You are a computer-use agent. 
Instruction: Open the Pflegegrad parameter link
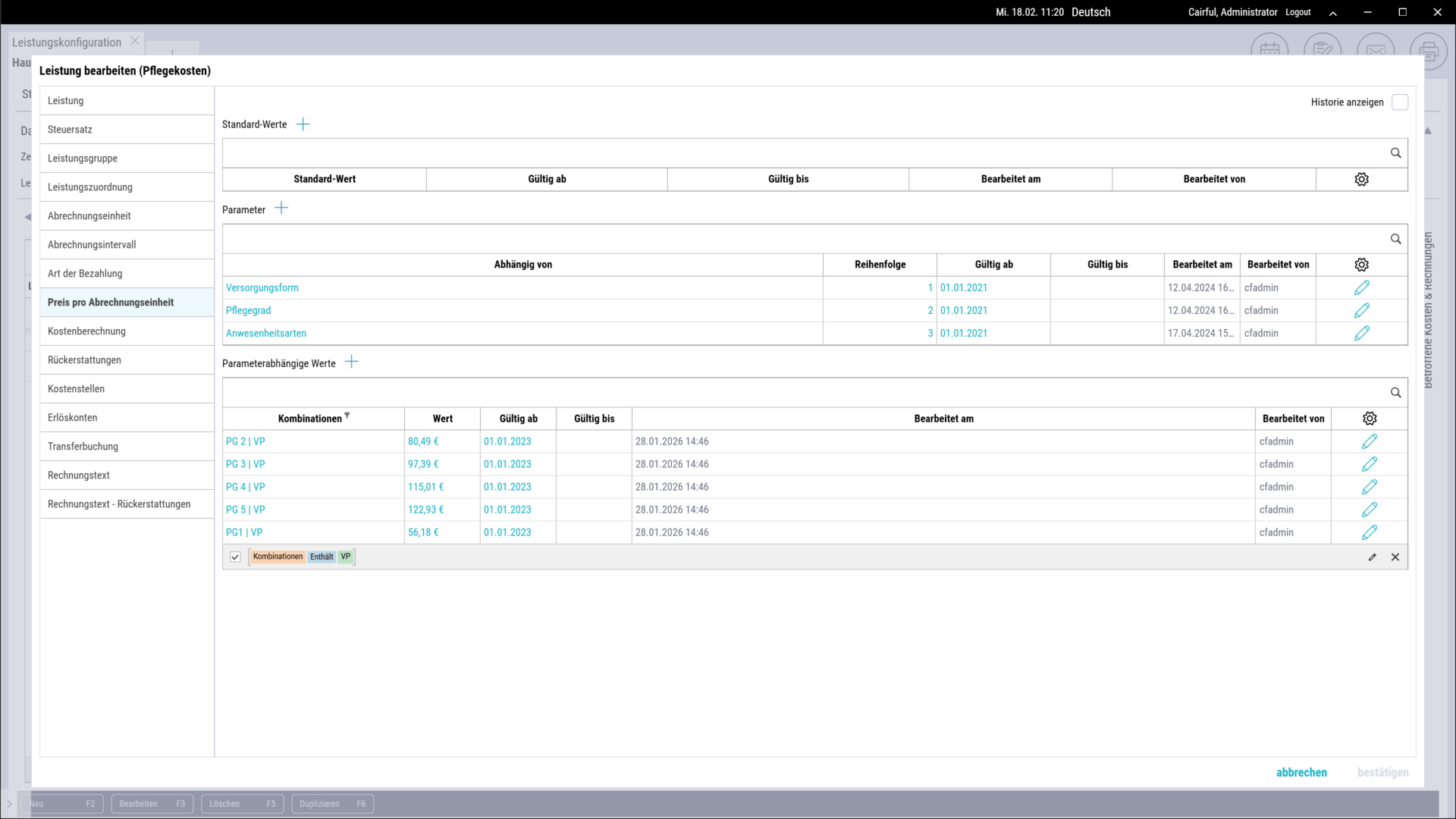pos(248,311)
